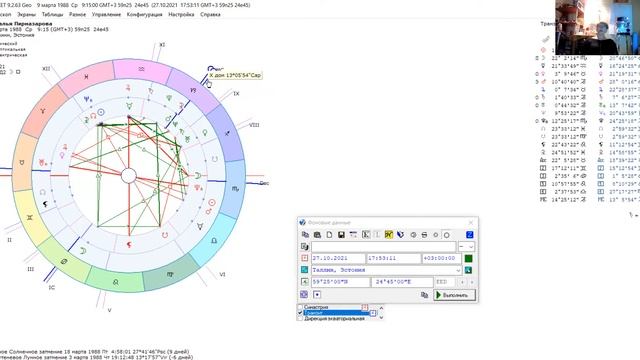Image resolution: width=640 pixels, height=360 pixels.
Task: Click the time field 17:53:11
Action: click(x=393, y=258)
